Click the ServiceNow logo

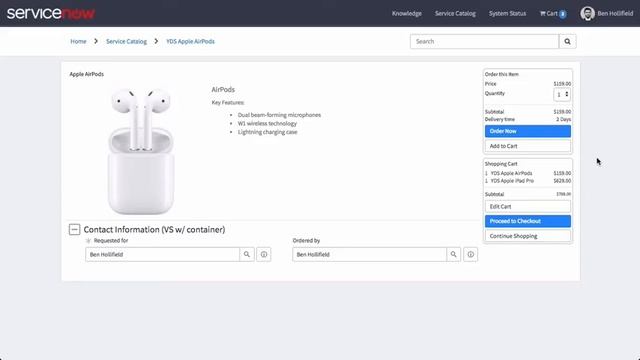click(x=51, y=13)
